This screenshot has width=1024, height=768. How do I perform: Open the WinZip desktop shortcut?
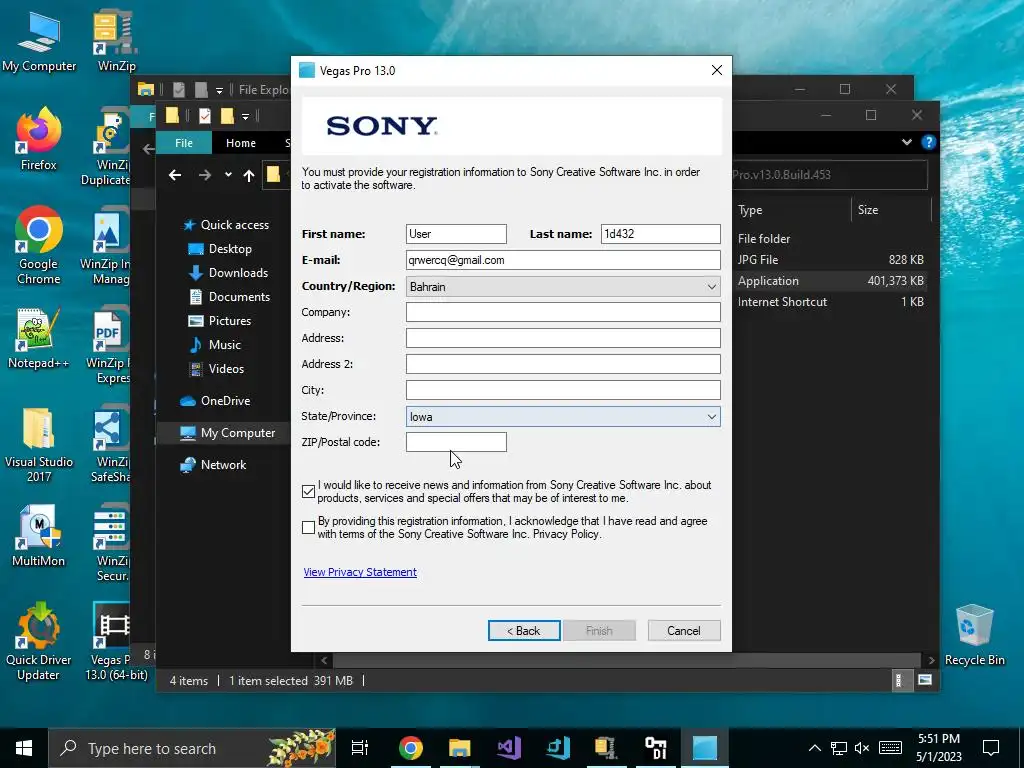click(x=116, y=40)
